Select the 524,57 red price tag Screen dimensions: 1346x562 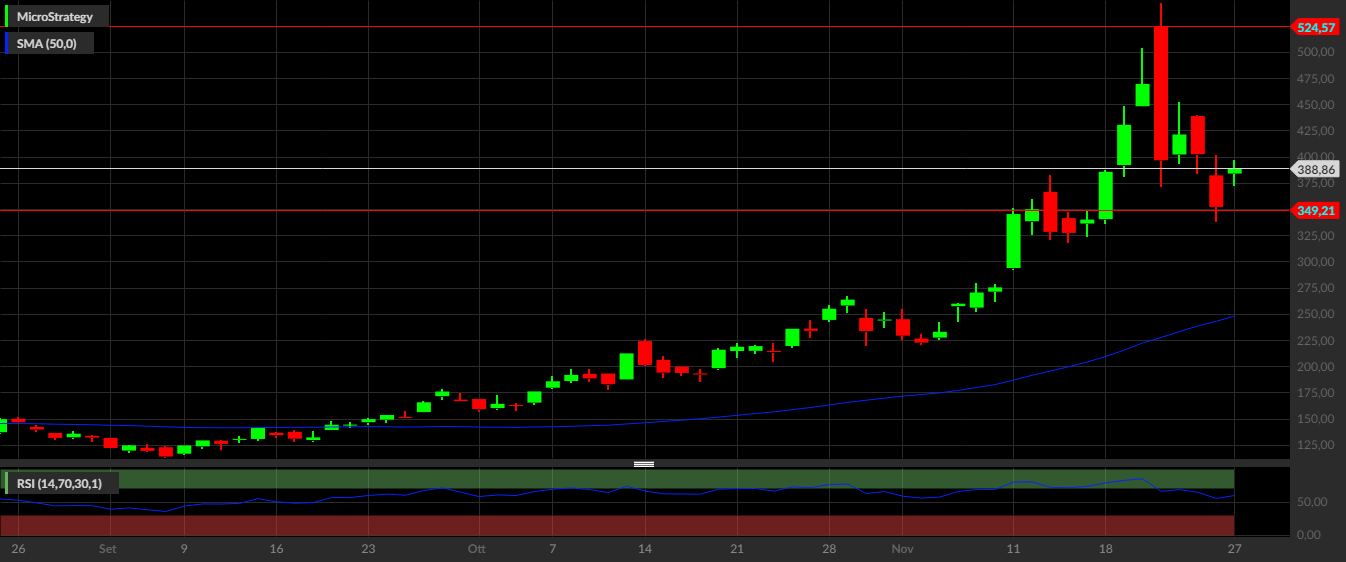pos(1313,27)
